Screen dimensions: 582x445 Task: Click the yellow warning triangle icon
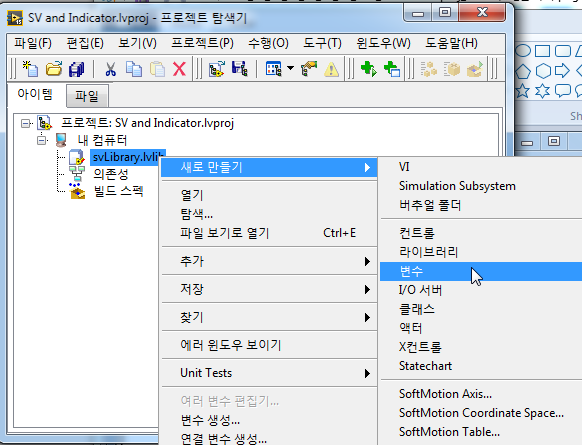tap(331, 69)
